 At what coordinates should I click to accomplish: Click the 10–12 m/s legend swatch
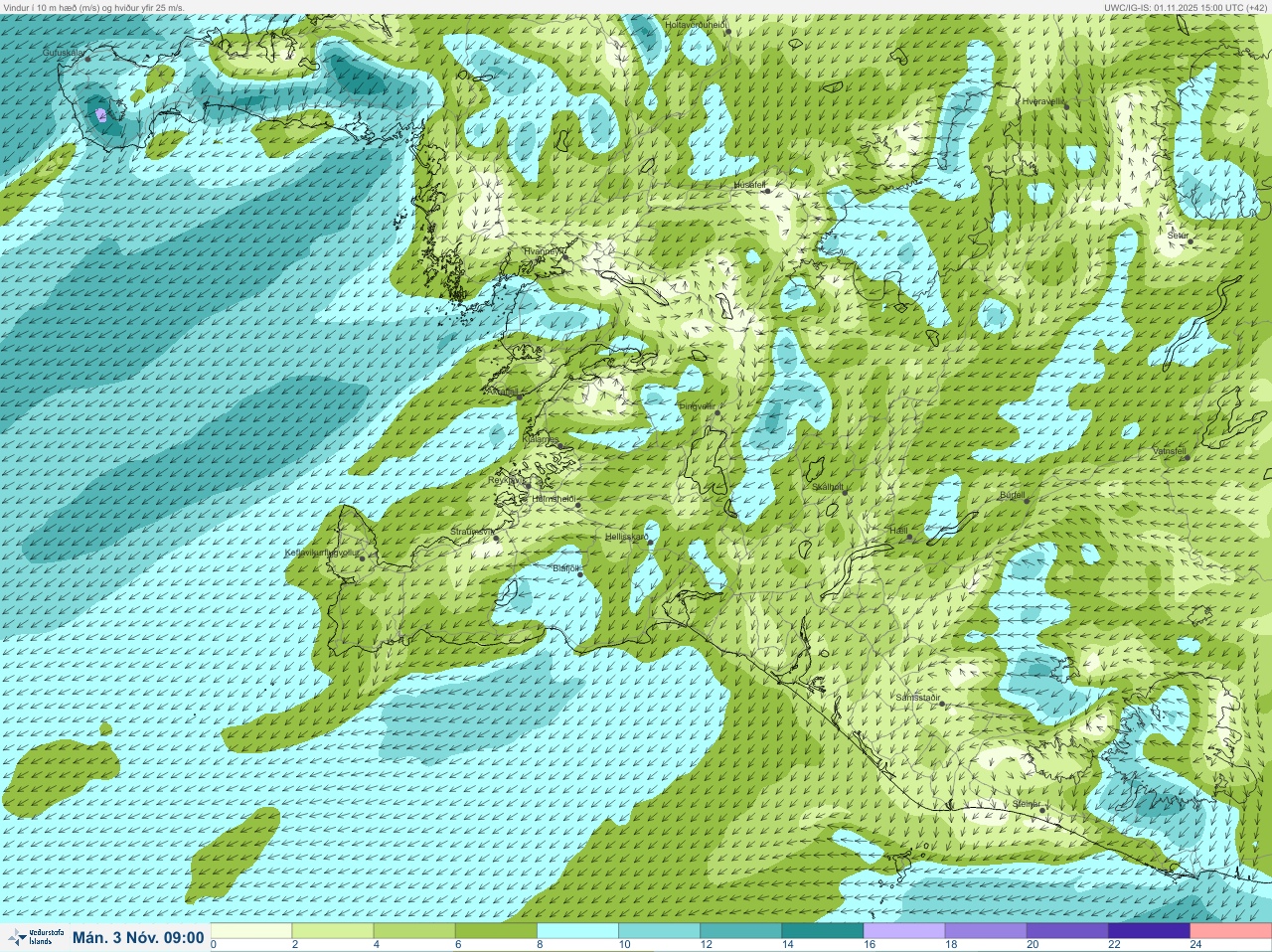[659, 931]
